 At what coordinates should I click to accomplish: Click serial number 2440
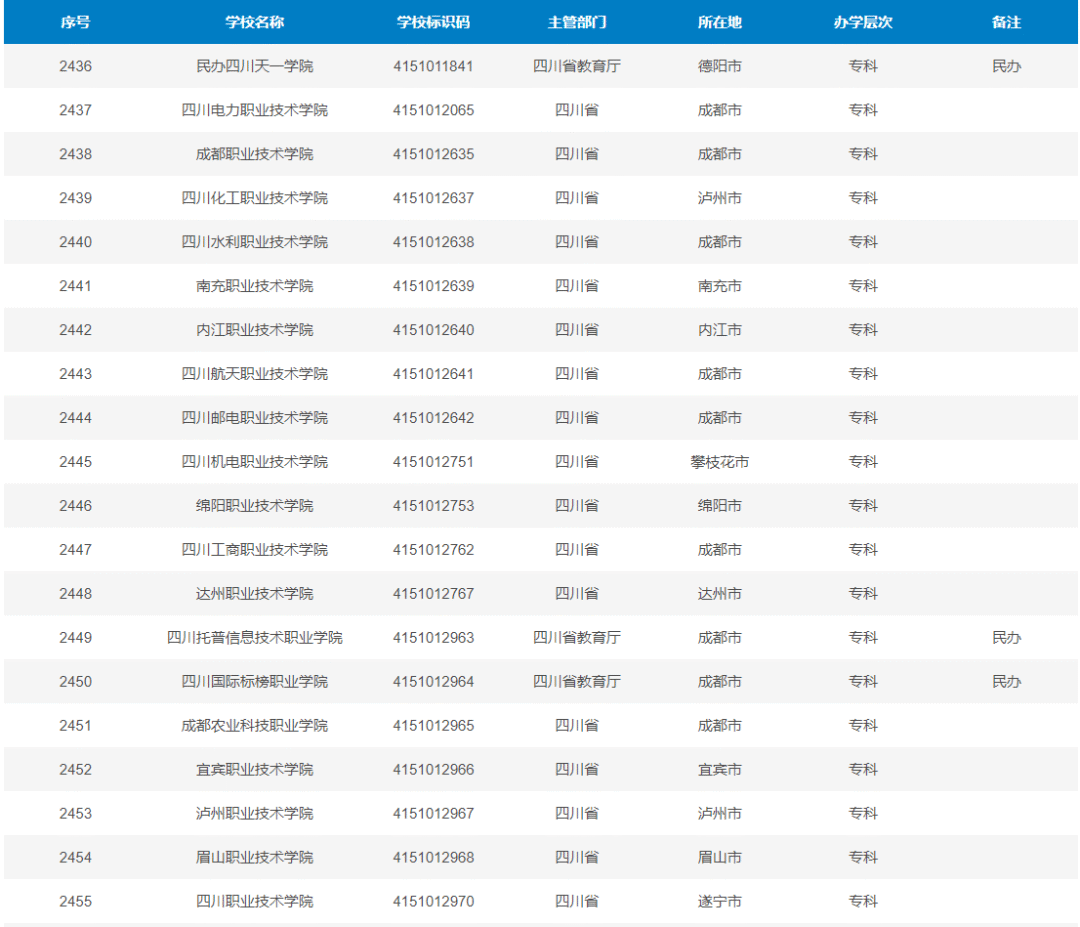tap(75, 242)
